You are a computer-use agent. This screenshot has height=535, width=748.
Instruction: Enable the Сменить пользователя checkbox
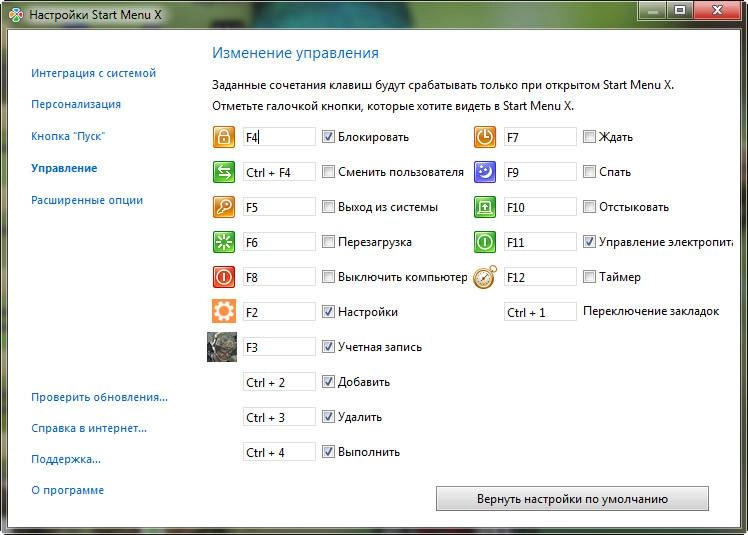328,171
